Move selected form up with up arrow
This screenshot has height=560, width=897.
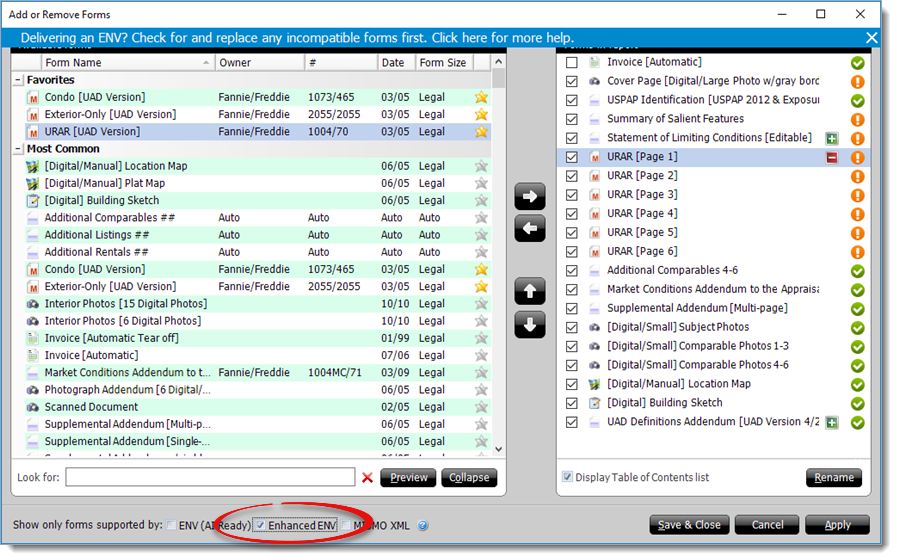(x=530, y=291)
